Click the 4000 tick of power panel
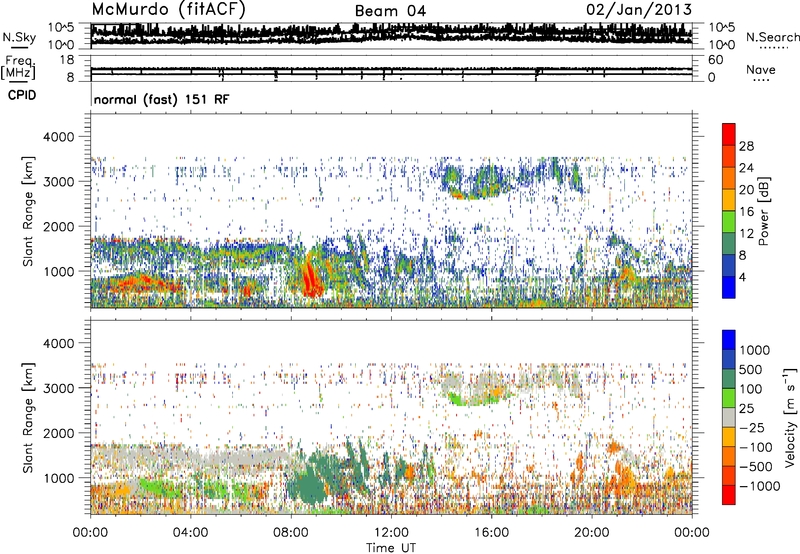 pyautogui.click(x=59, y=137)
